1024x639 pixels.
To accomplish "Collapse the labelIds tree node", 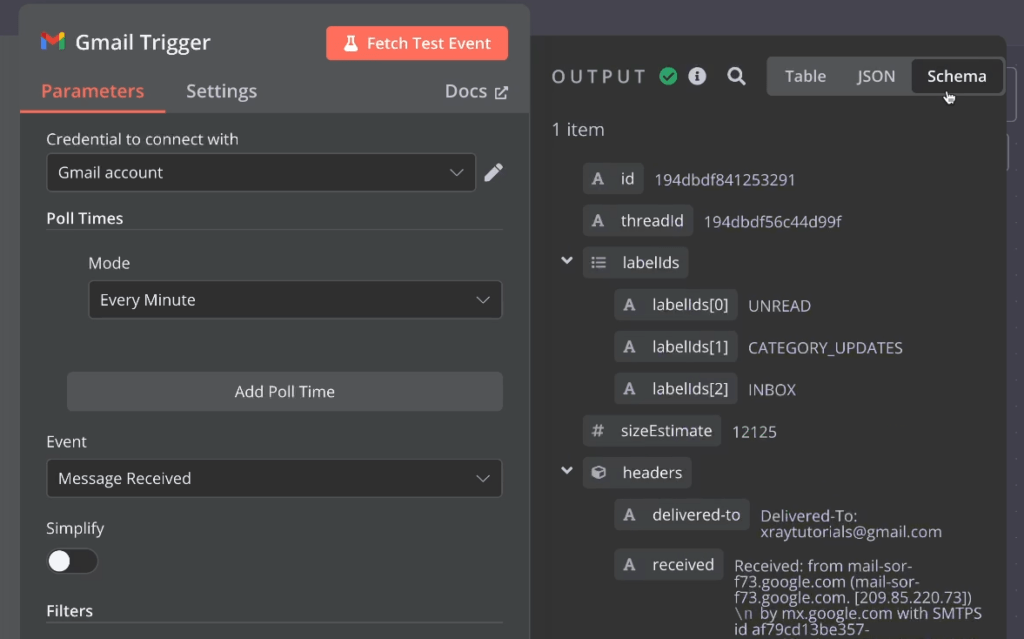I will [x=567, y=261].
